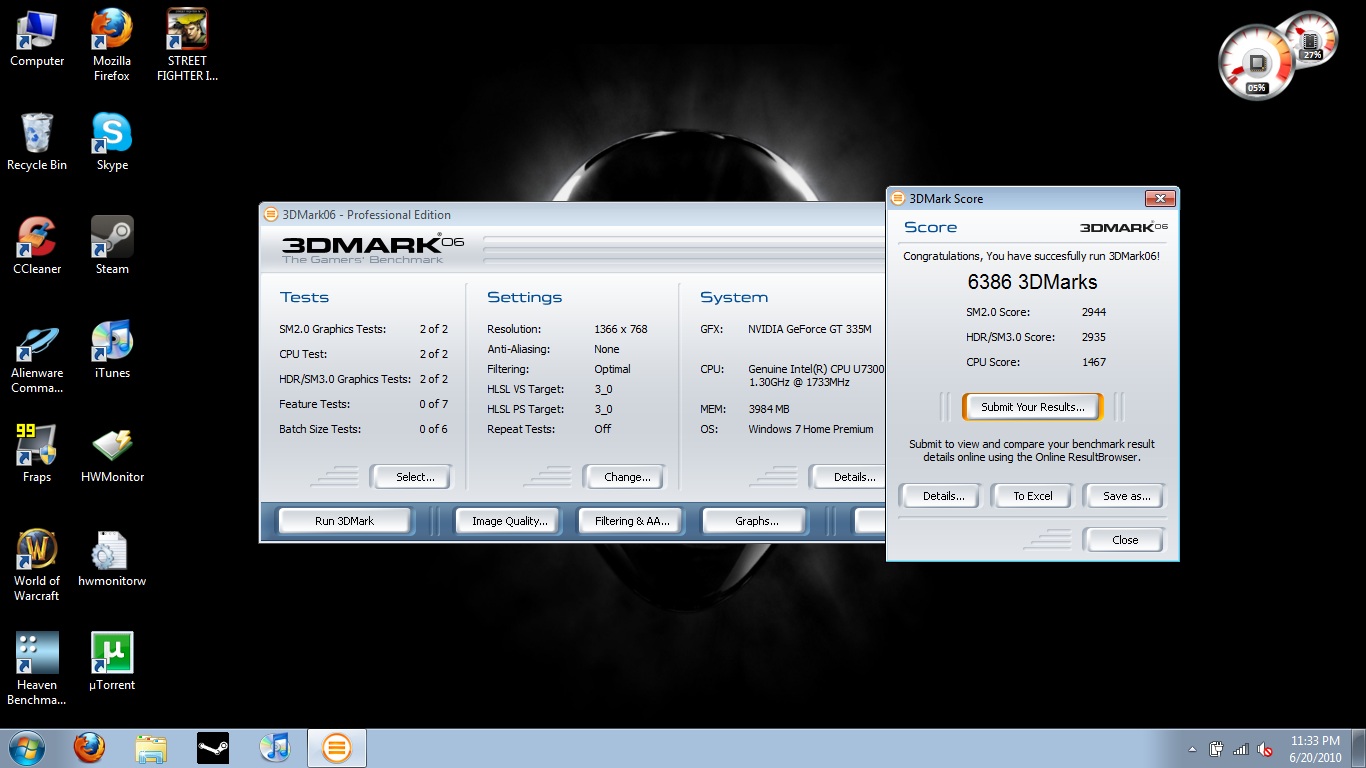Open the HWMonitor desktop shortcut
This screenshot has height=768, width=1366.
pos(112,454)
